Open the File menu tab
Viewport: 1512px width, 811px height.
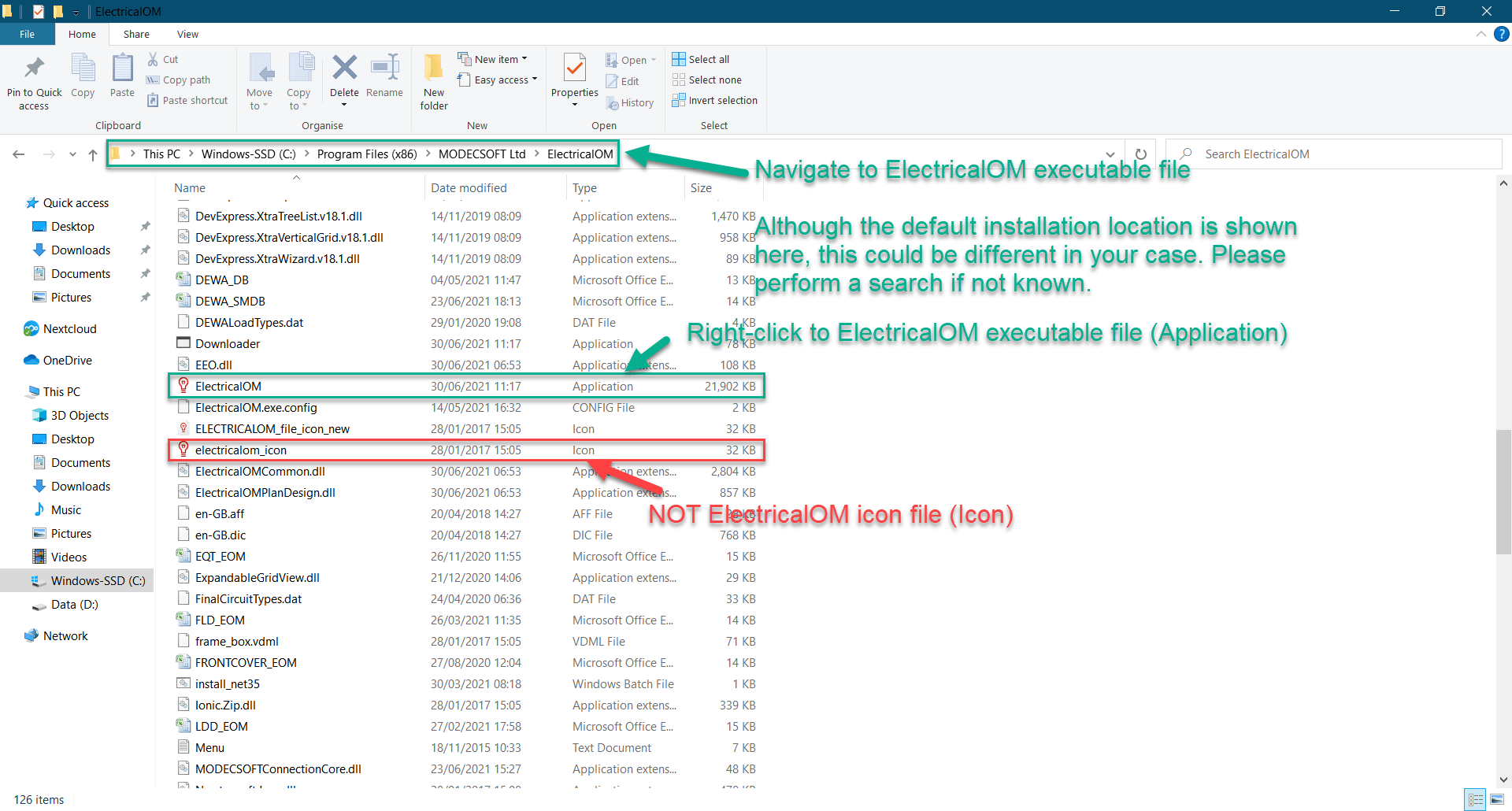tap(28, 34)
